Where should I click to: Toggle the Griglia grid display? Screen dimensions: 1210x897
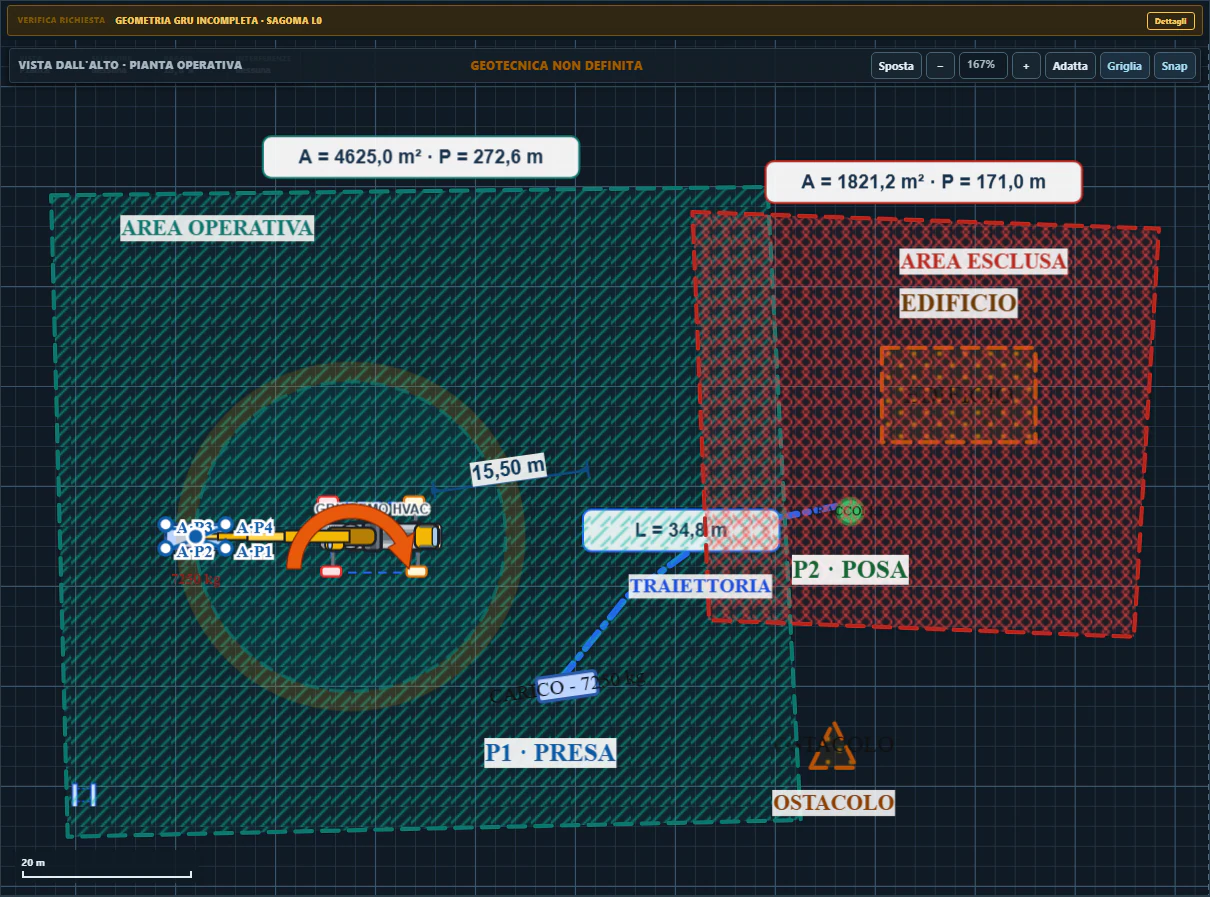[1125, 66]
